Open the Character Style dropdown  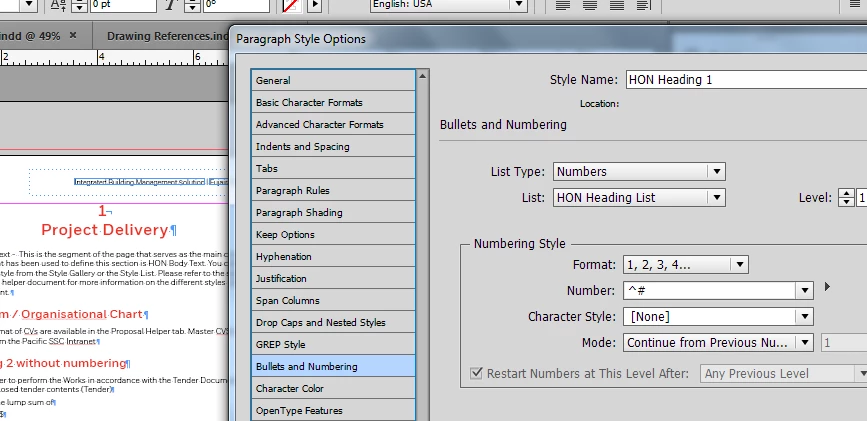(718, 316)
